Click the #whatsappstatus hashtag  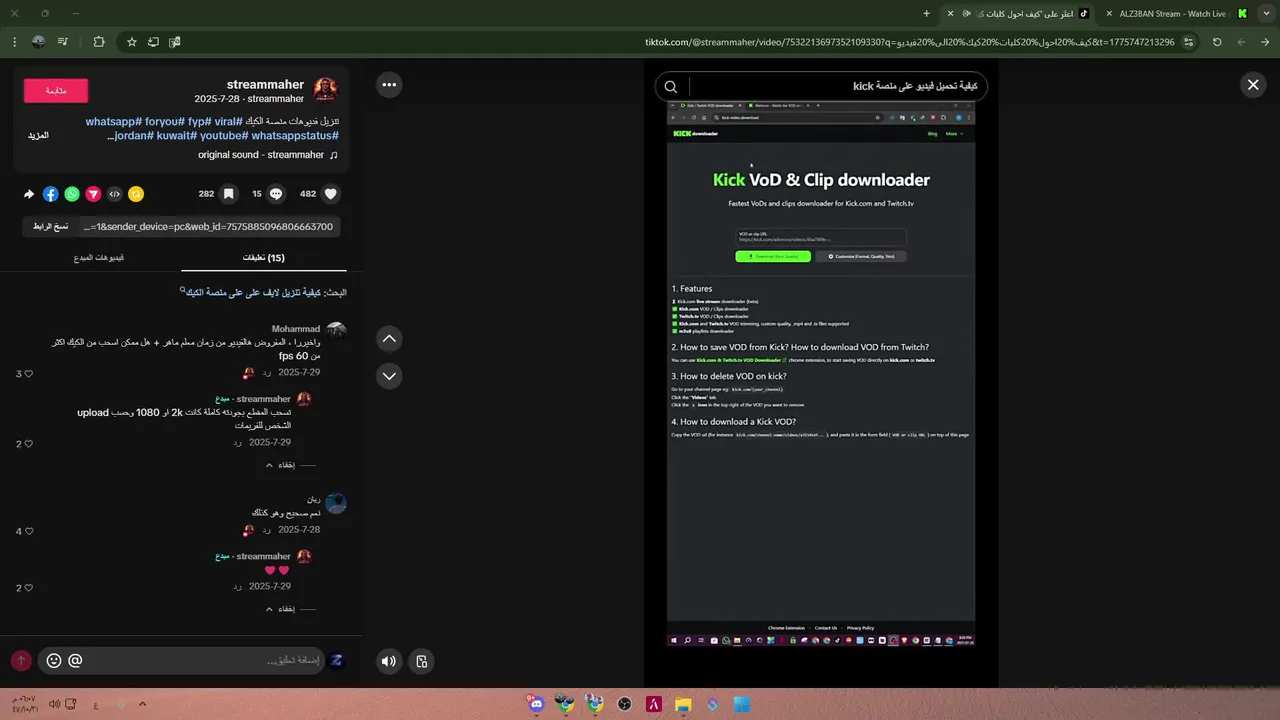coord(295,136)
